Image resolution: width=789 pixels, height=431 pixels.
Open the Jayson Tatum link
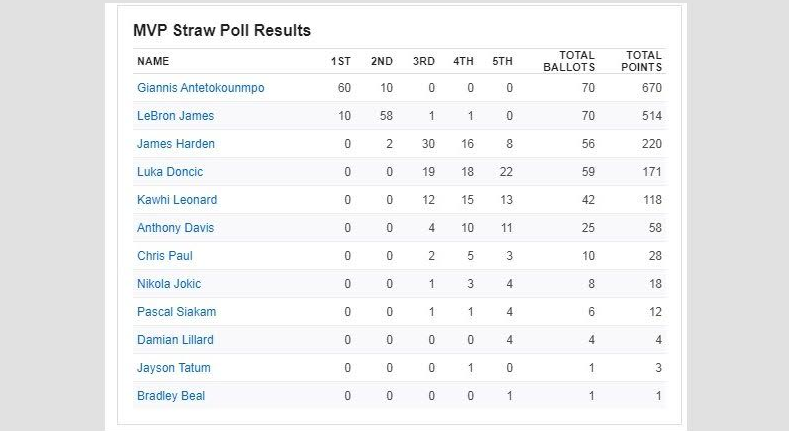pos(174,368)
